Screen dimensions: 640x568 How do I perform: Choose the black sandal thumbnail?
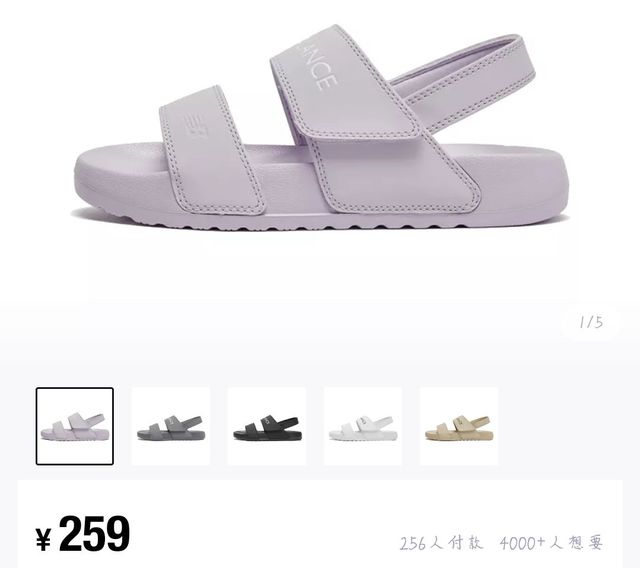pos(267,426)
